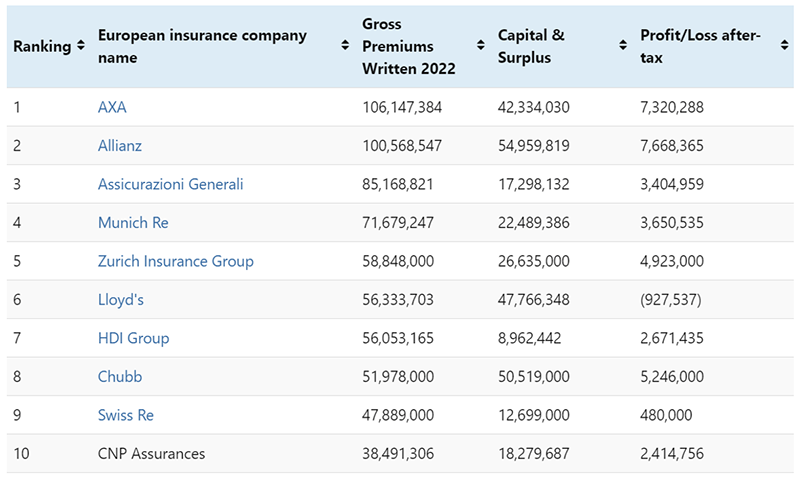Sort by Profit/Loss after-tax arrows
800x479 pixels.
pos(784,45)
